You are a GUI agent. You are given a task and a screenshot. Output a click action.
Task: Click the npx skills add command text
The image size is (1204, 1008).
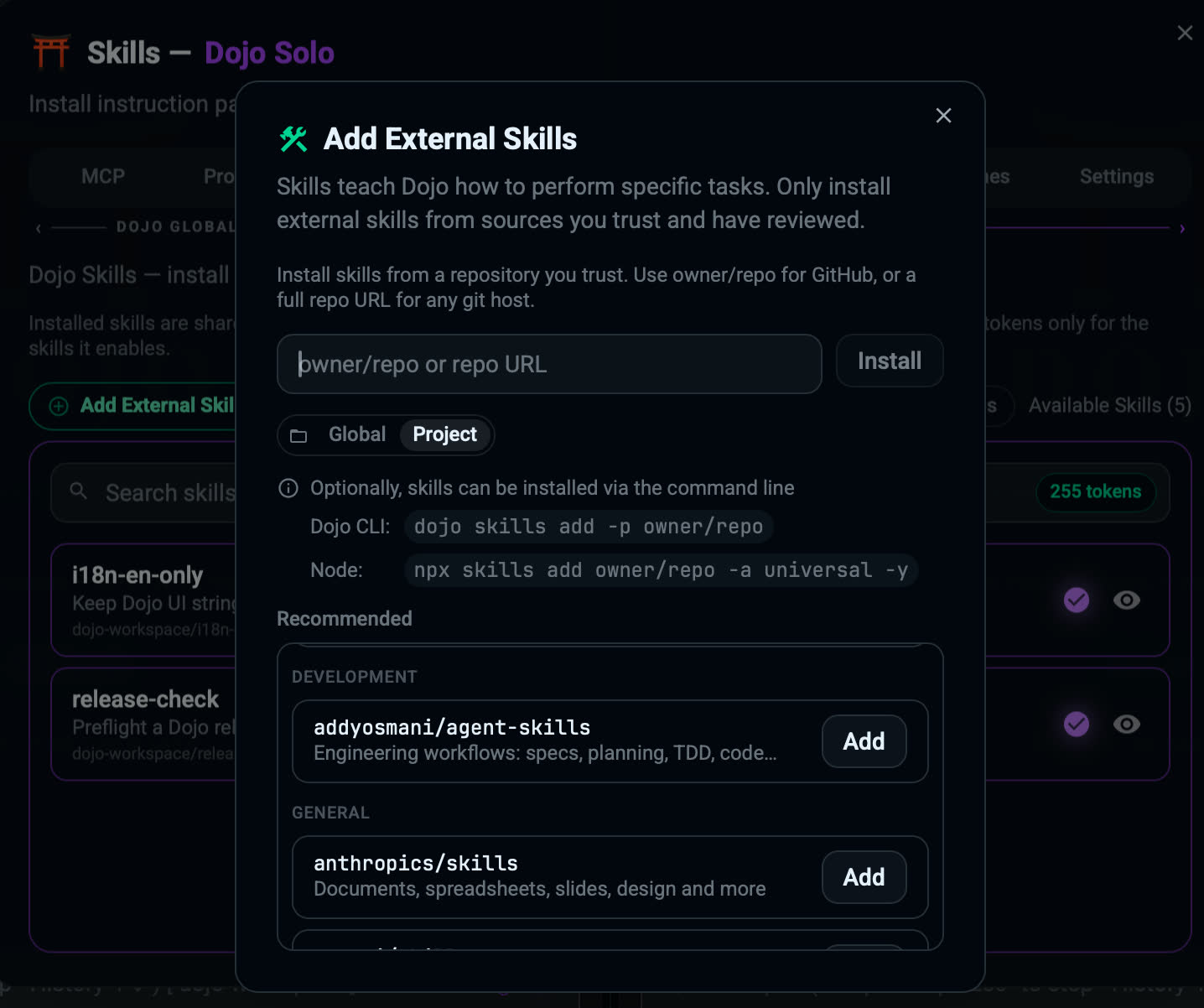661,570
